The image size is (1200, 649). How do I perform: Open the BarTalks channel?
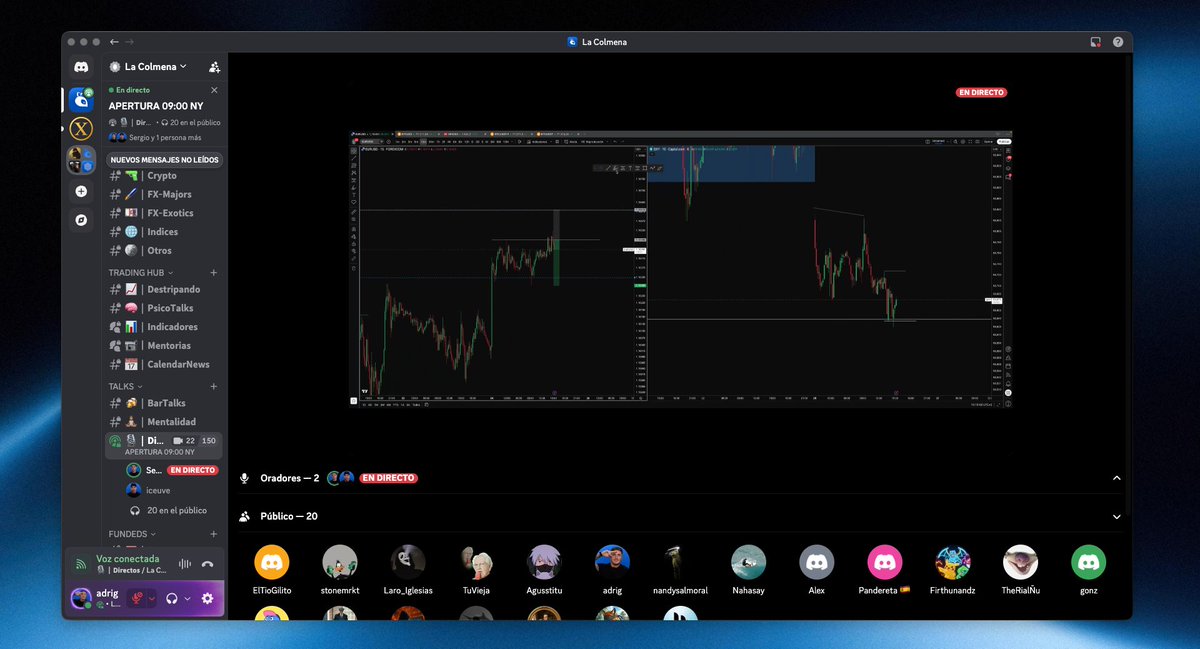164,403
